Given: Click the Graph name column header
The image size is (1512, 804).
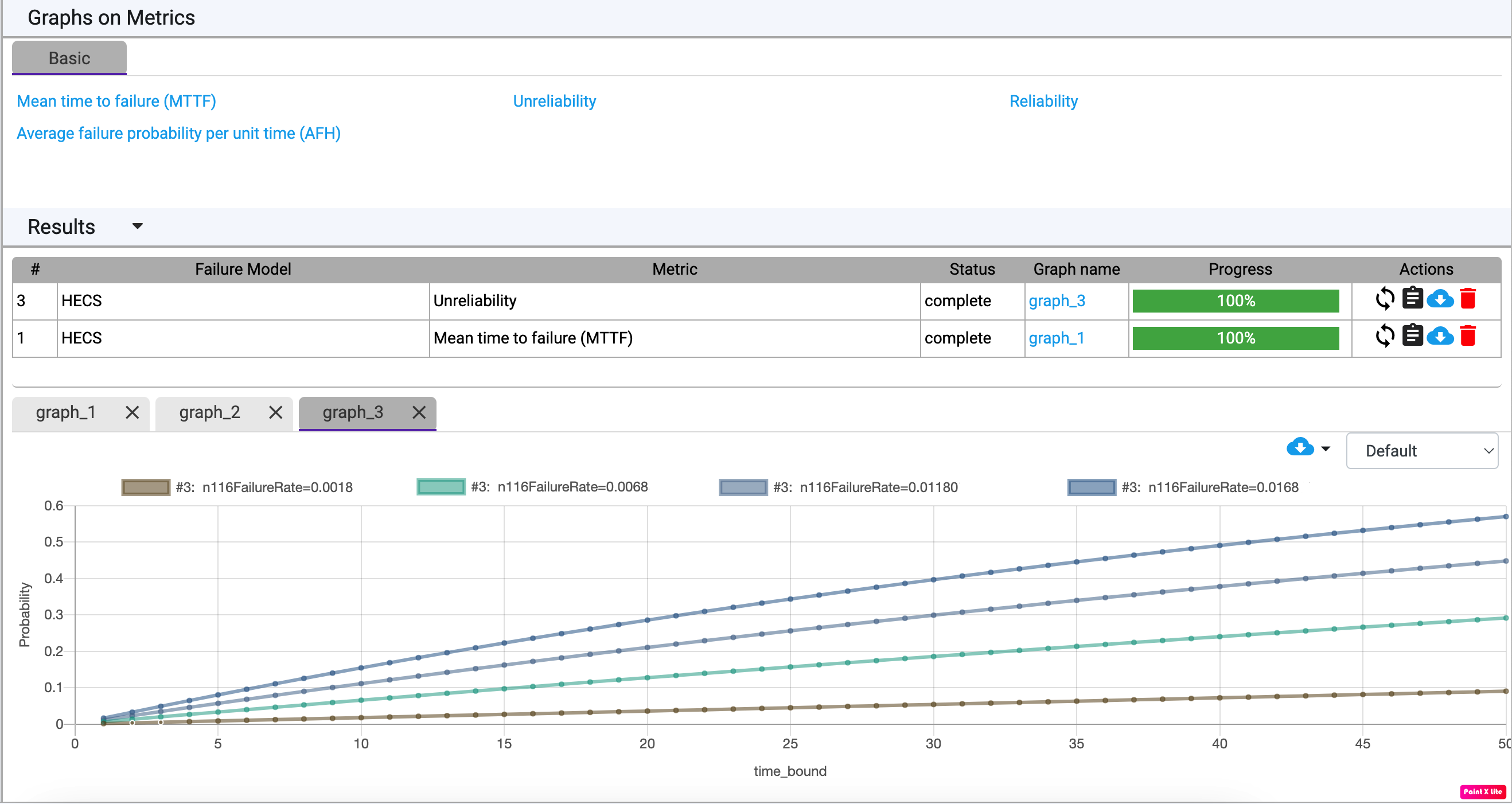Looking at the screenshot, I should coord(1077,270).
